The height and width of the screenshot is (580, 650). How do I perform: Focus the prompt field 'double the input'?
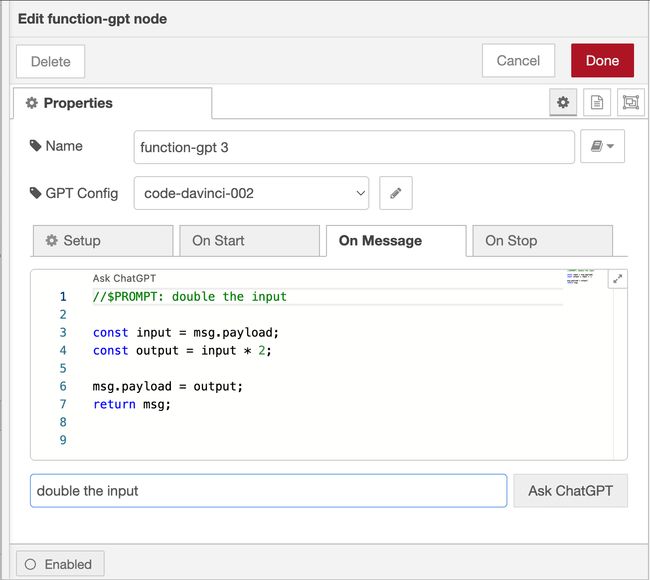point(269,491)
